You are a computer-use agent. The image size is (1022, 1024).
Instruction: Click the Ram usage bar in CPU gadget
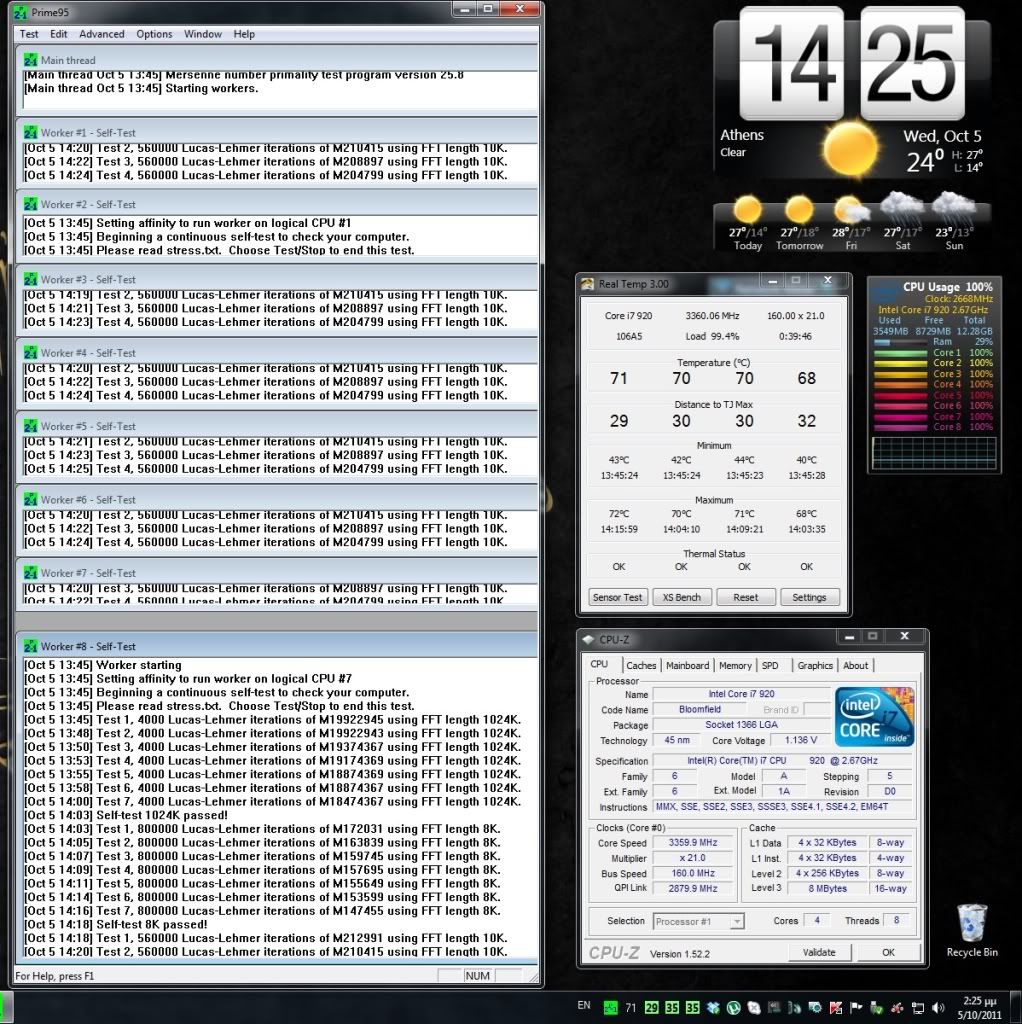point(901,342)
